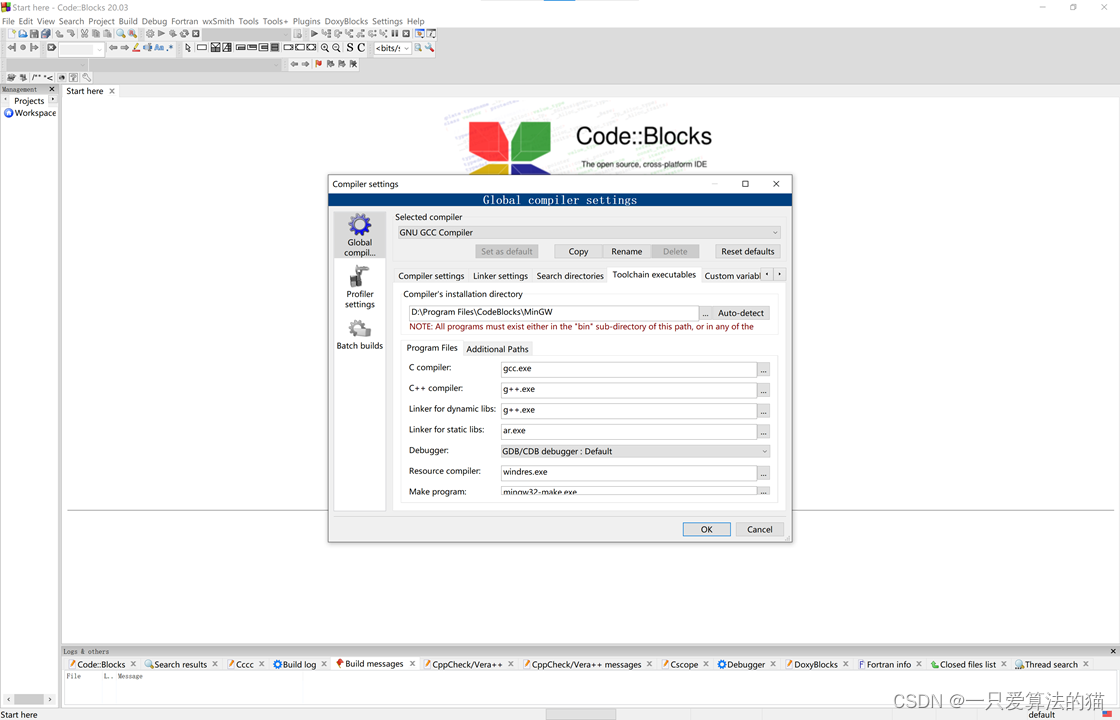This screenshot has width=1120, height=720.
Task: Open the Compiler settings tab
Action: click(431, 276)
